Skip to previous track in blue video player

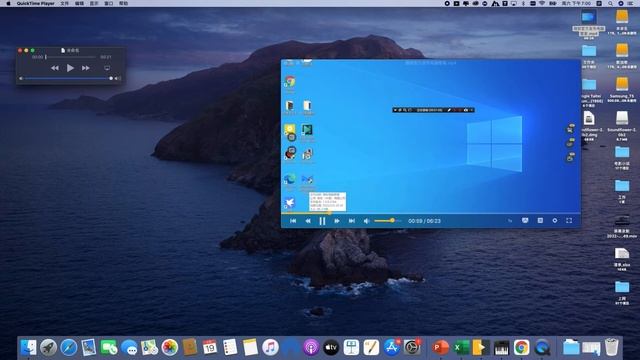click(x=293, y=221)
